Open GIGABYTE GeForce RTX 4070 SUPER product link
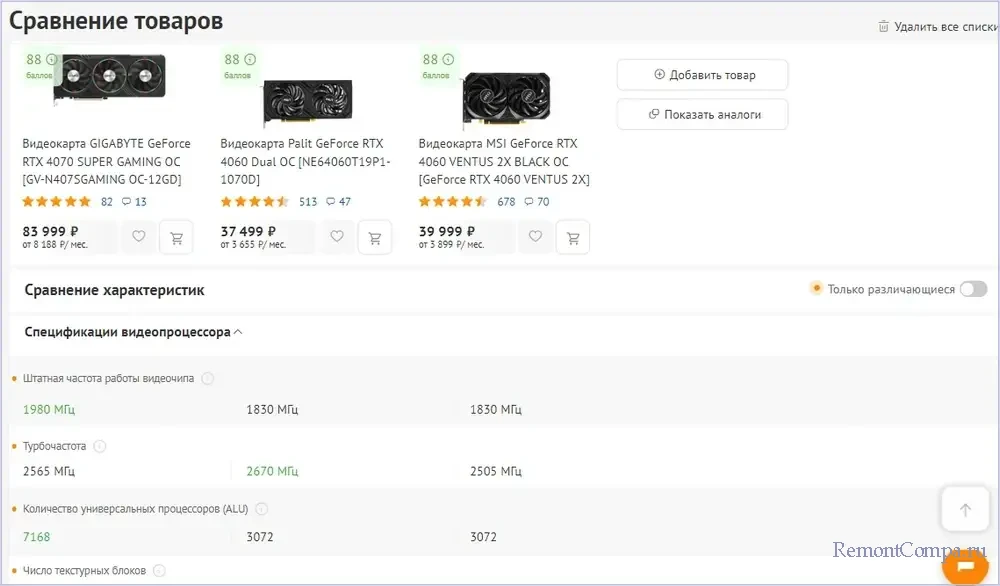The width and height of the screenshot is (1000, 586). [107, 161]
